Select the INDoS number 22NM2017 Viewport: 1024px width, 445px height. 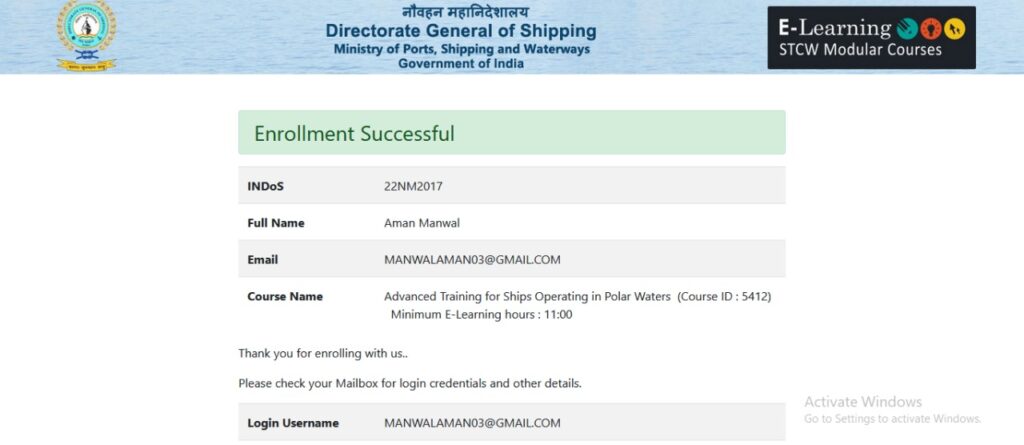click(413, 186)
